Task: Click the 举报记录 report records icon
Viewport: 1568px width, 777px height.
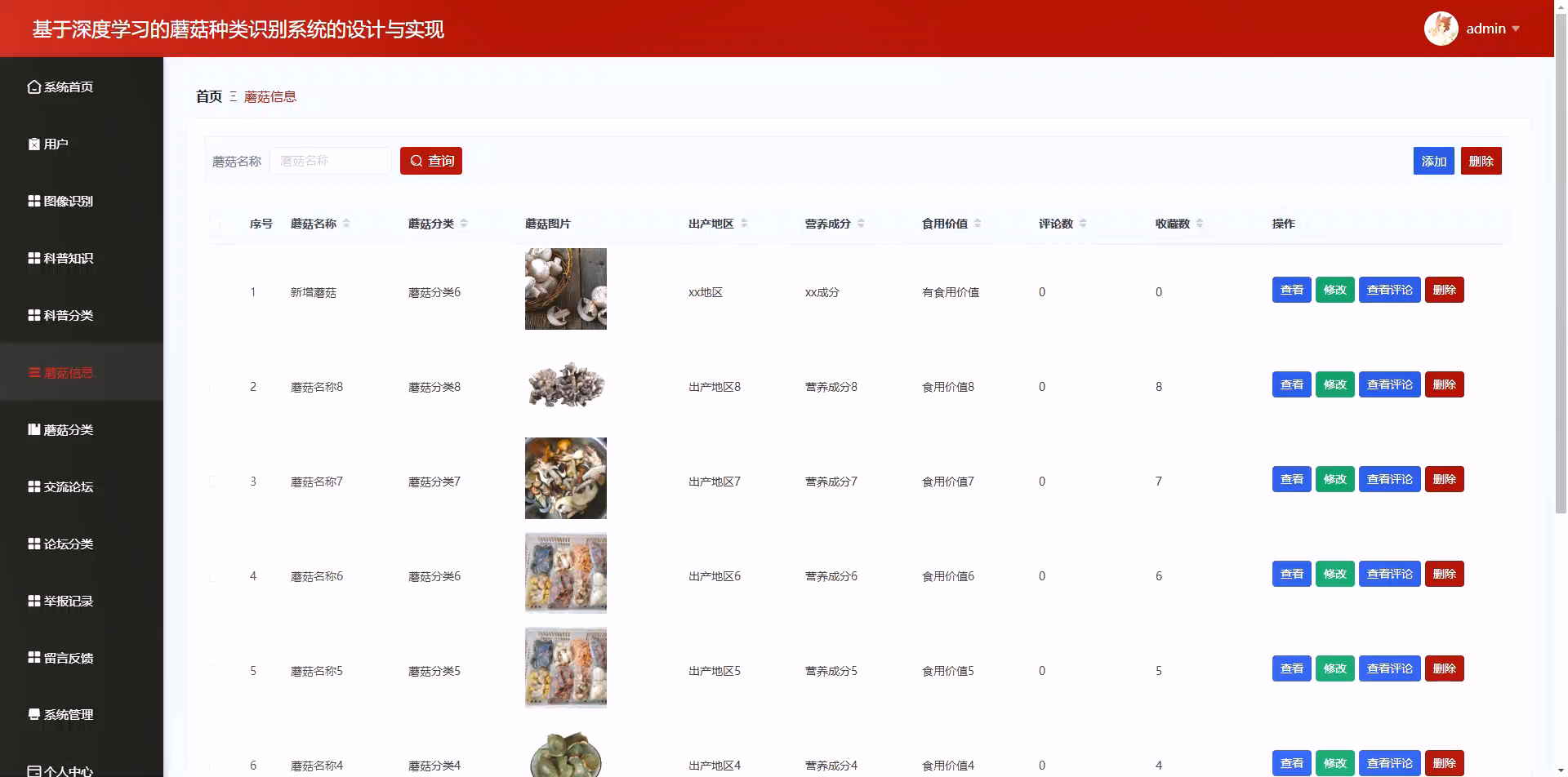Action: pyautogui.click(x=34, y=601)
